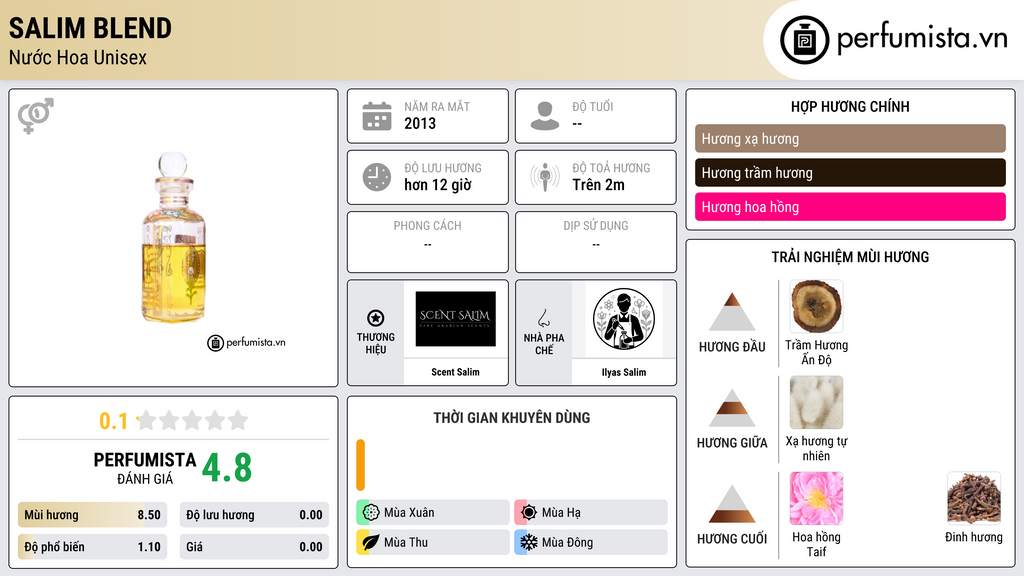Click the middle notes pyramid icon

(x=732, y=408)
